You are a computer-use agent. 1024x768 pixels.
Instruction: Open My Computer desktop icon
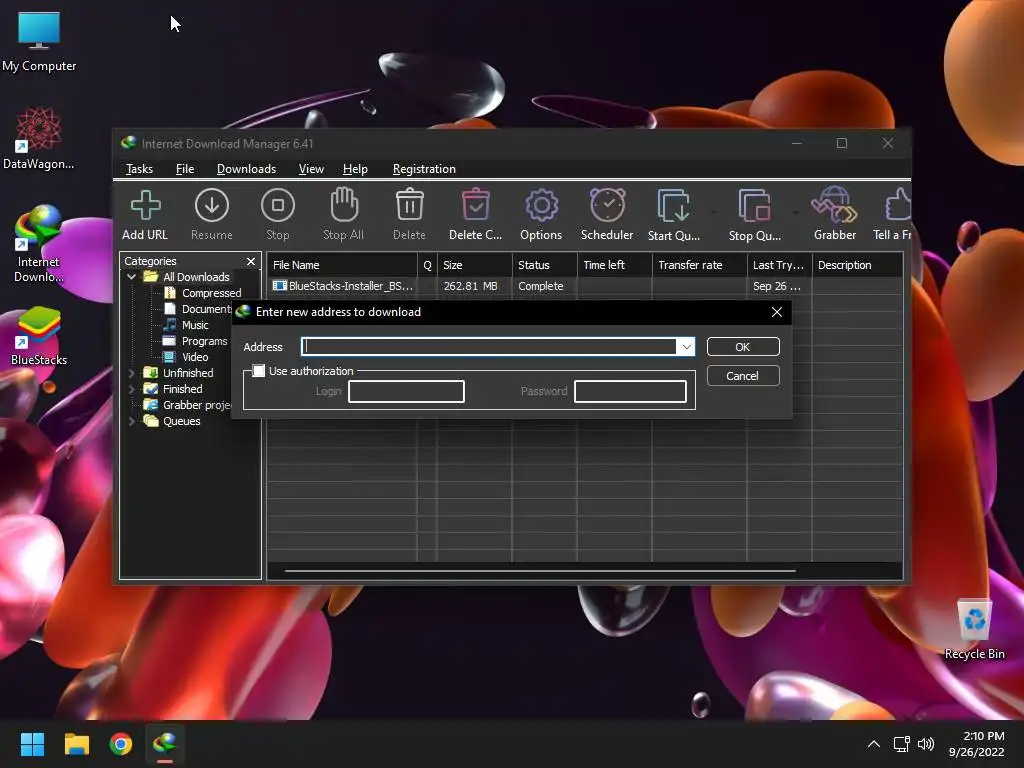tap(39, 40)
